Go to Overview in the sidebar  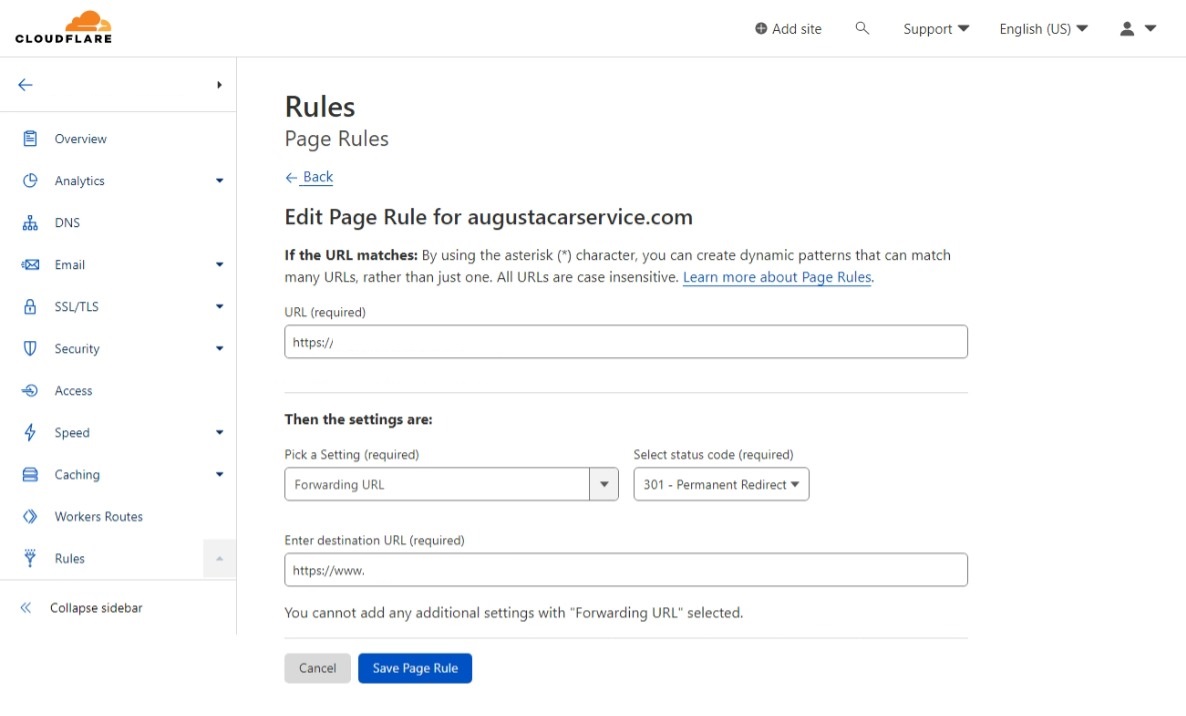click(x=80, y=139)
